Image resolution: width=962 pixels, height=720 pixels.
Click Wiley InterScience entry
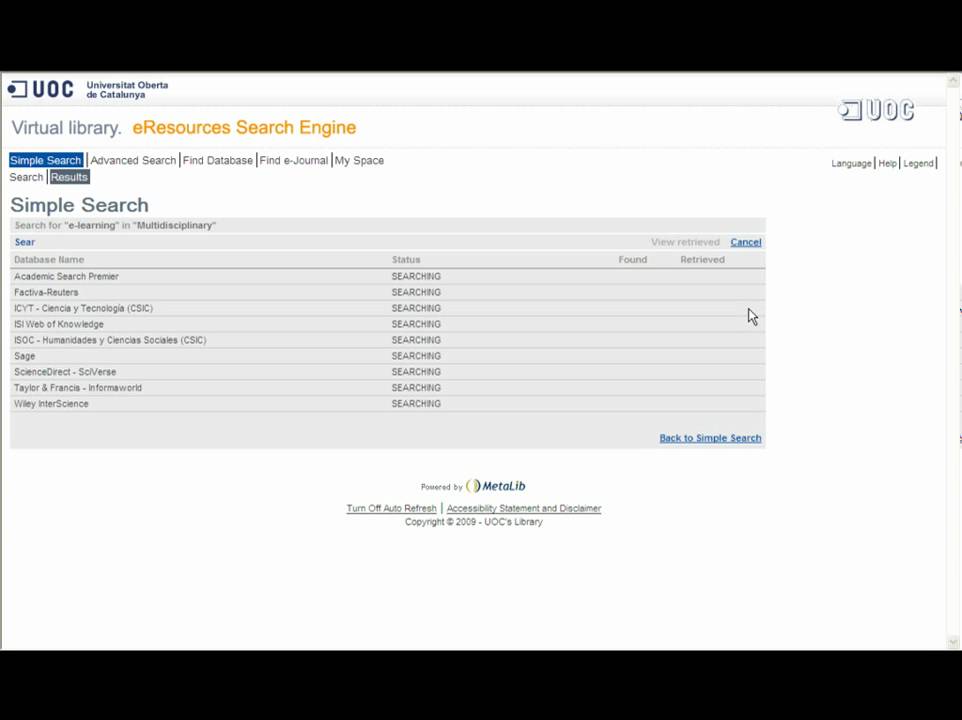[52, 404]
